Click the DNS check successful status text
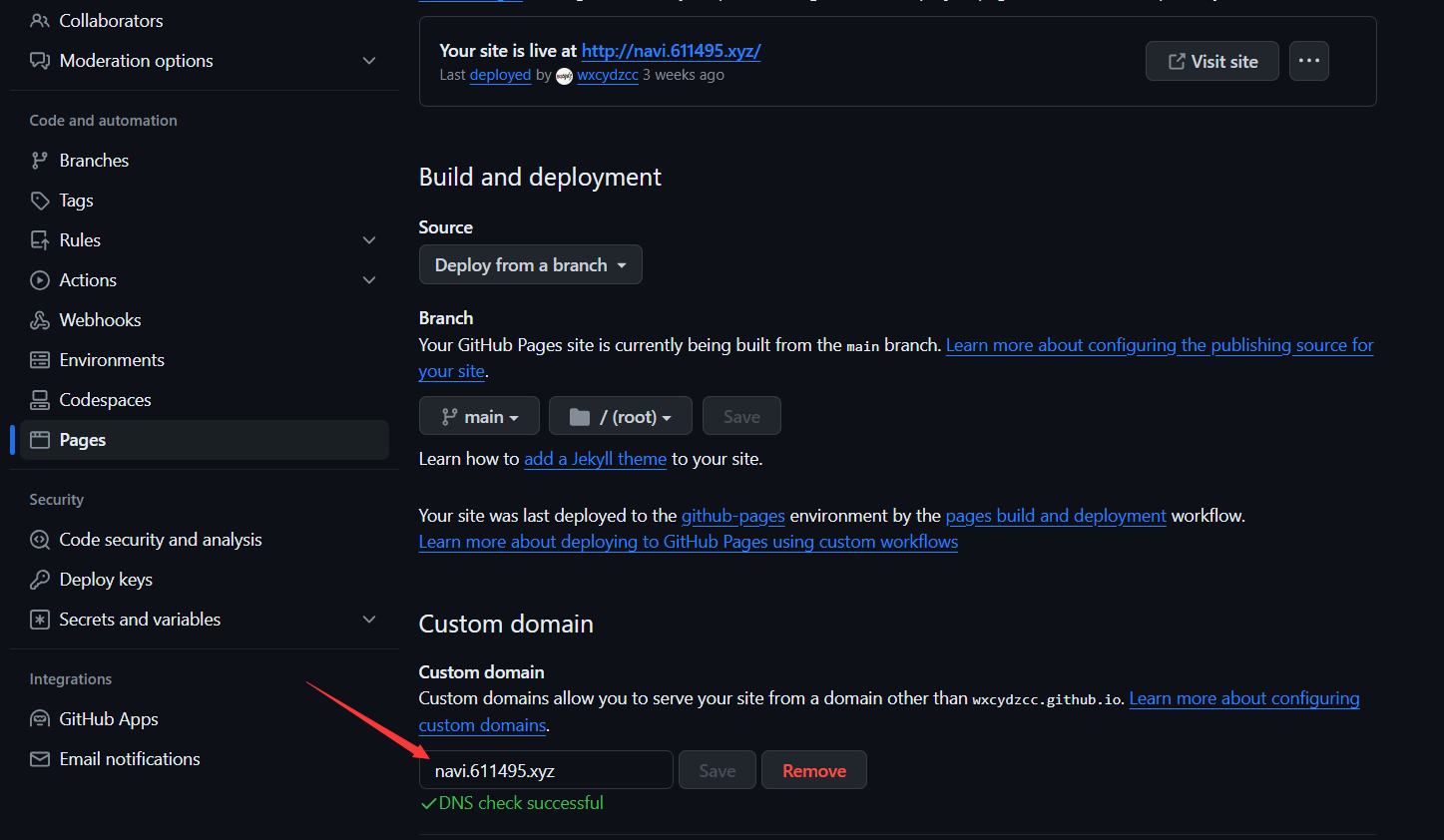 click(521, 803)
